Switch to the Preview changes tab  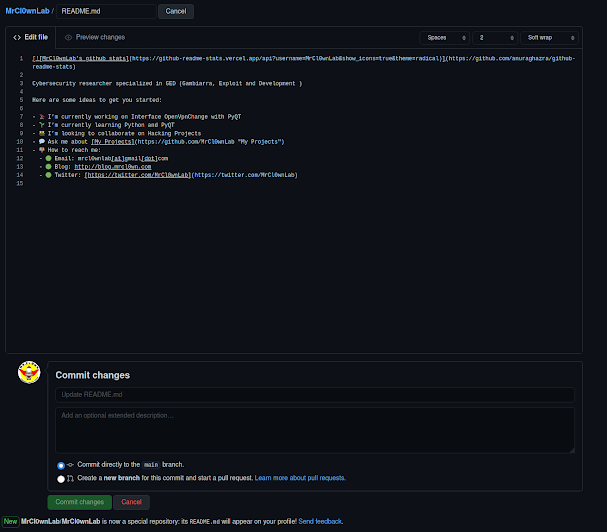(x=95, y=37)
